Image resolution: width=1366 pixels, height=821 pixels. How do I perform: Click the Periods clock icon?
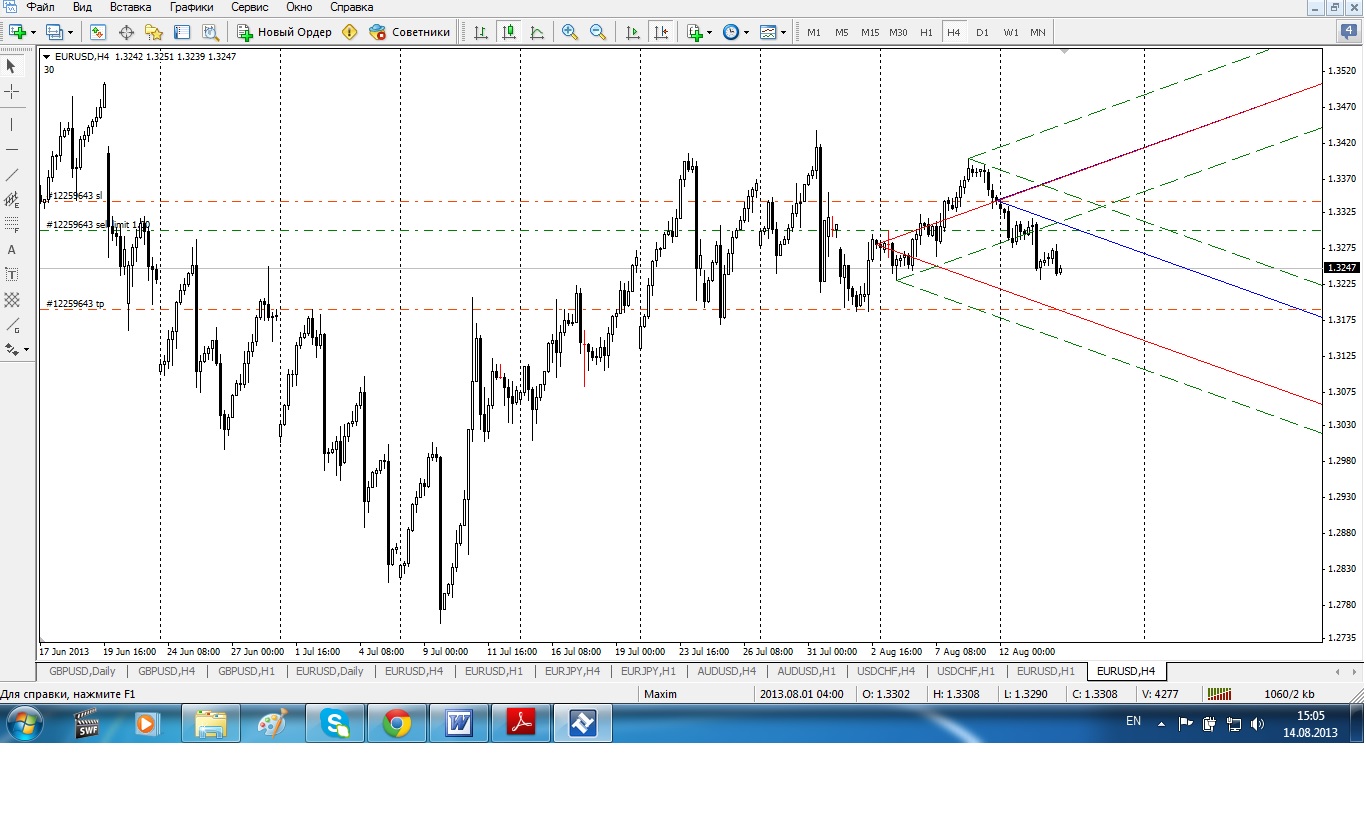tap(731, 32)
